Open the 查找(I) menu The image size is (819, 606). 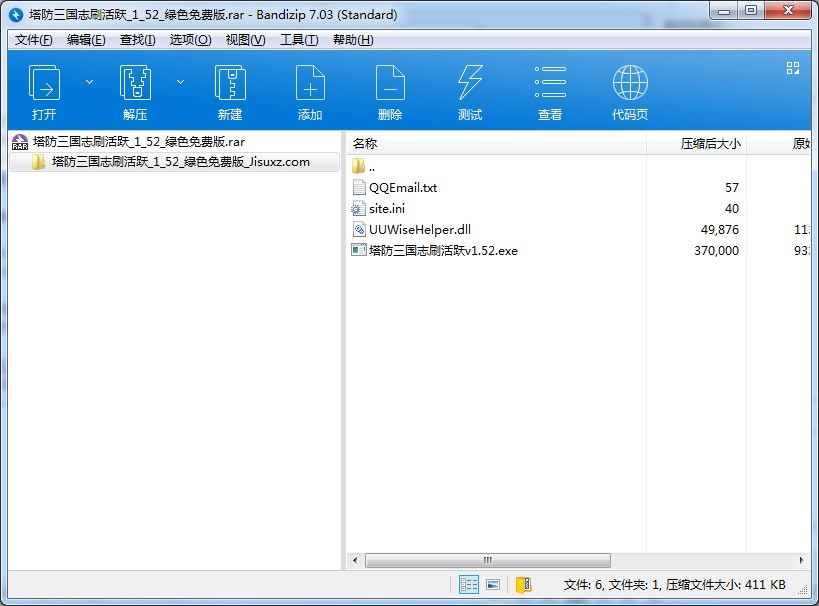(x=137, y=40)
